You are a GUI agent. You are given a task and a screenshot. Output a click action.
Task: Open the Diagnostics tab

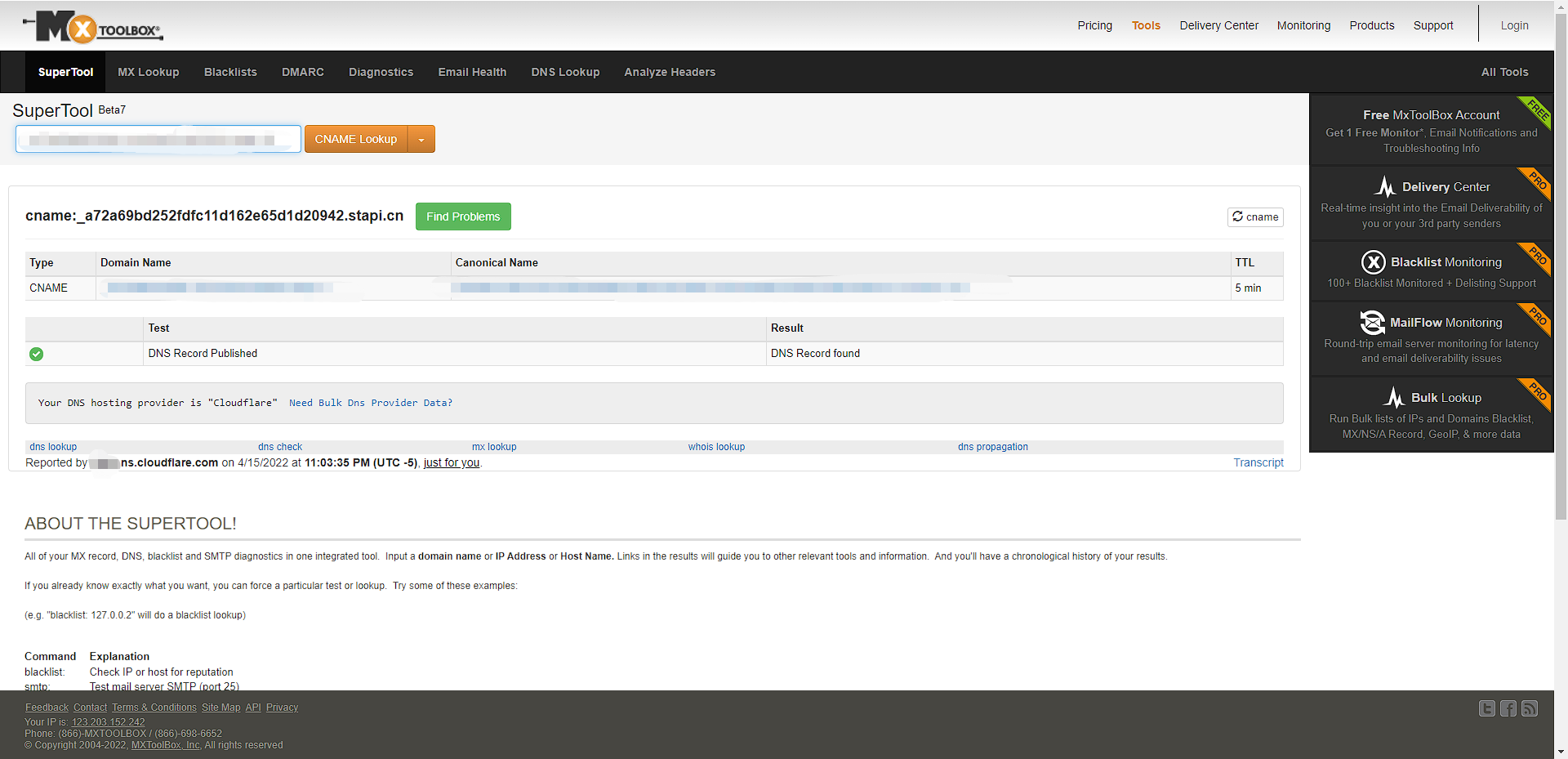381,72
